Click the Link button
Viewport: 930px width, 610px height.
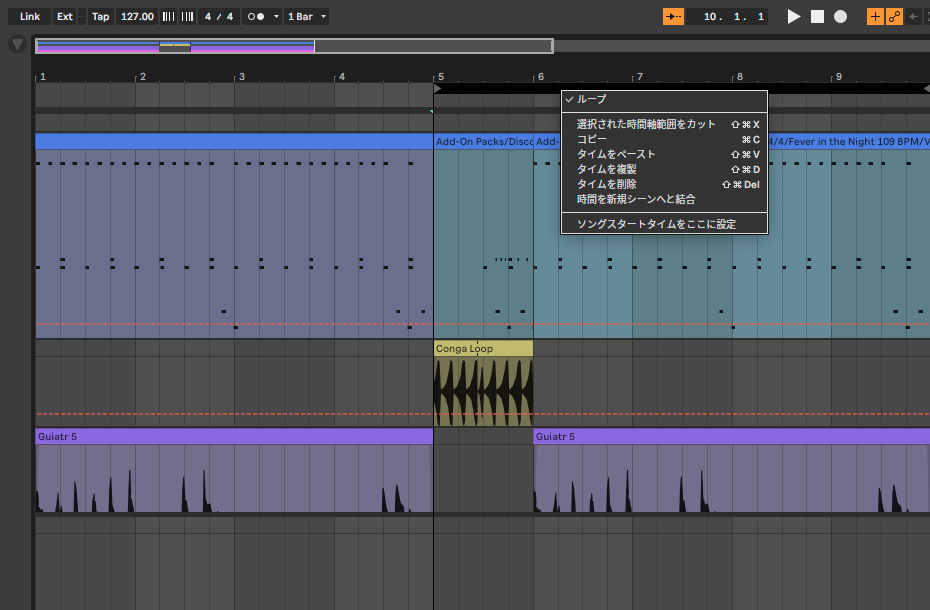pyautogui.click(x=30, y=17)
